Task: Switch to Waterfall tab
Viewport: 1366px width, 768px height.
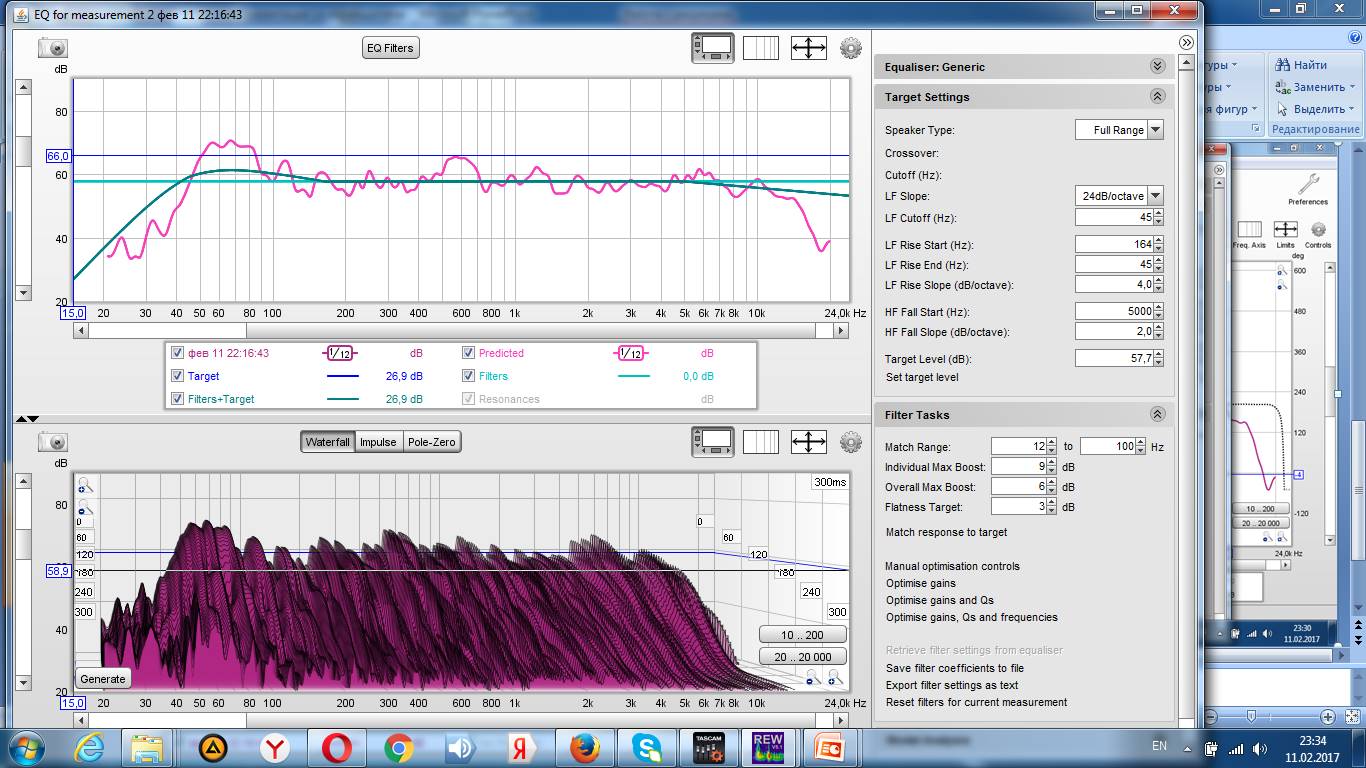Action: tap(327, 442)
